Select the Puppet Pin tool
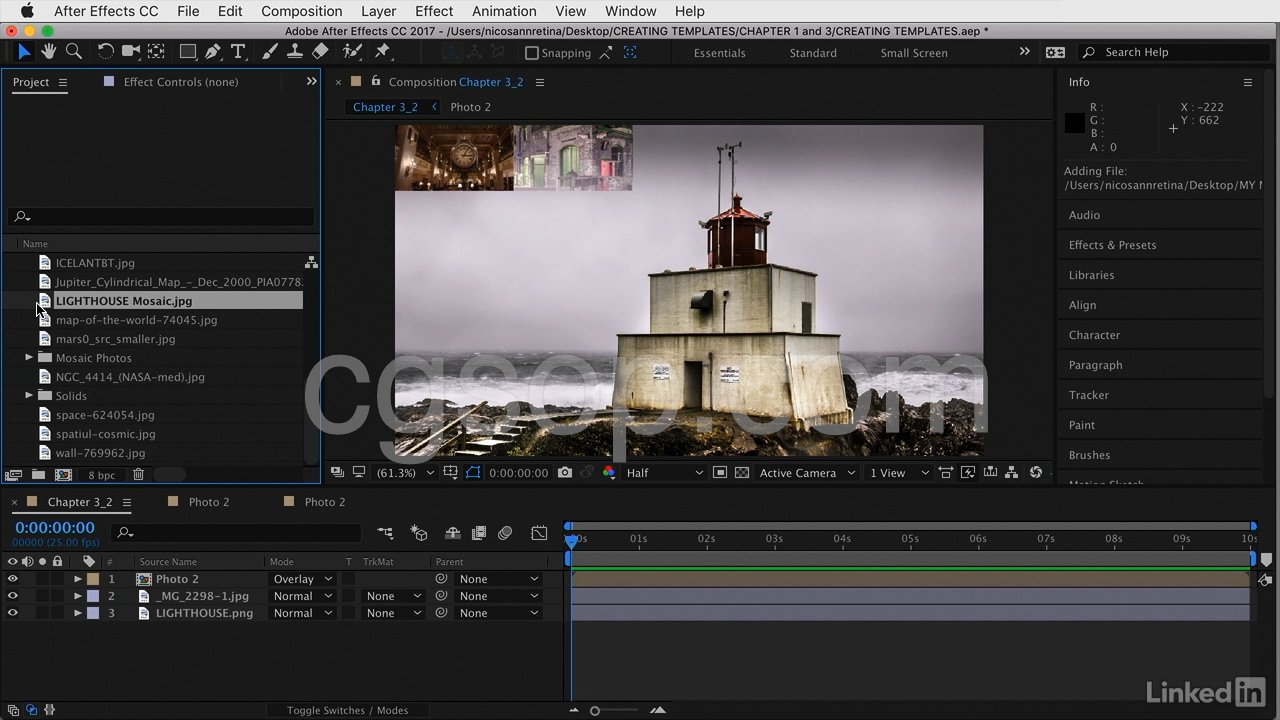This screenshot has width=1280, height=720. 382,52
